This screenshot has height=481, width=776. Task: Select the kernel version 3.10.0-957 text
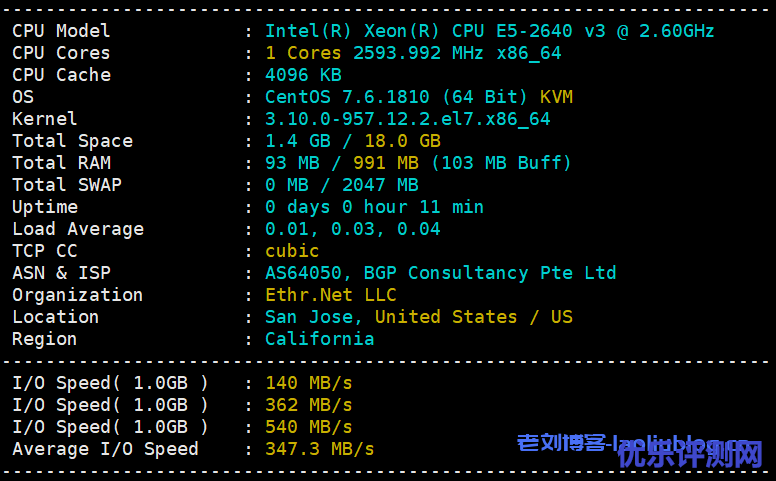click(x=407, y=119)
